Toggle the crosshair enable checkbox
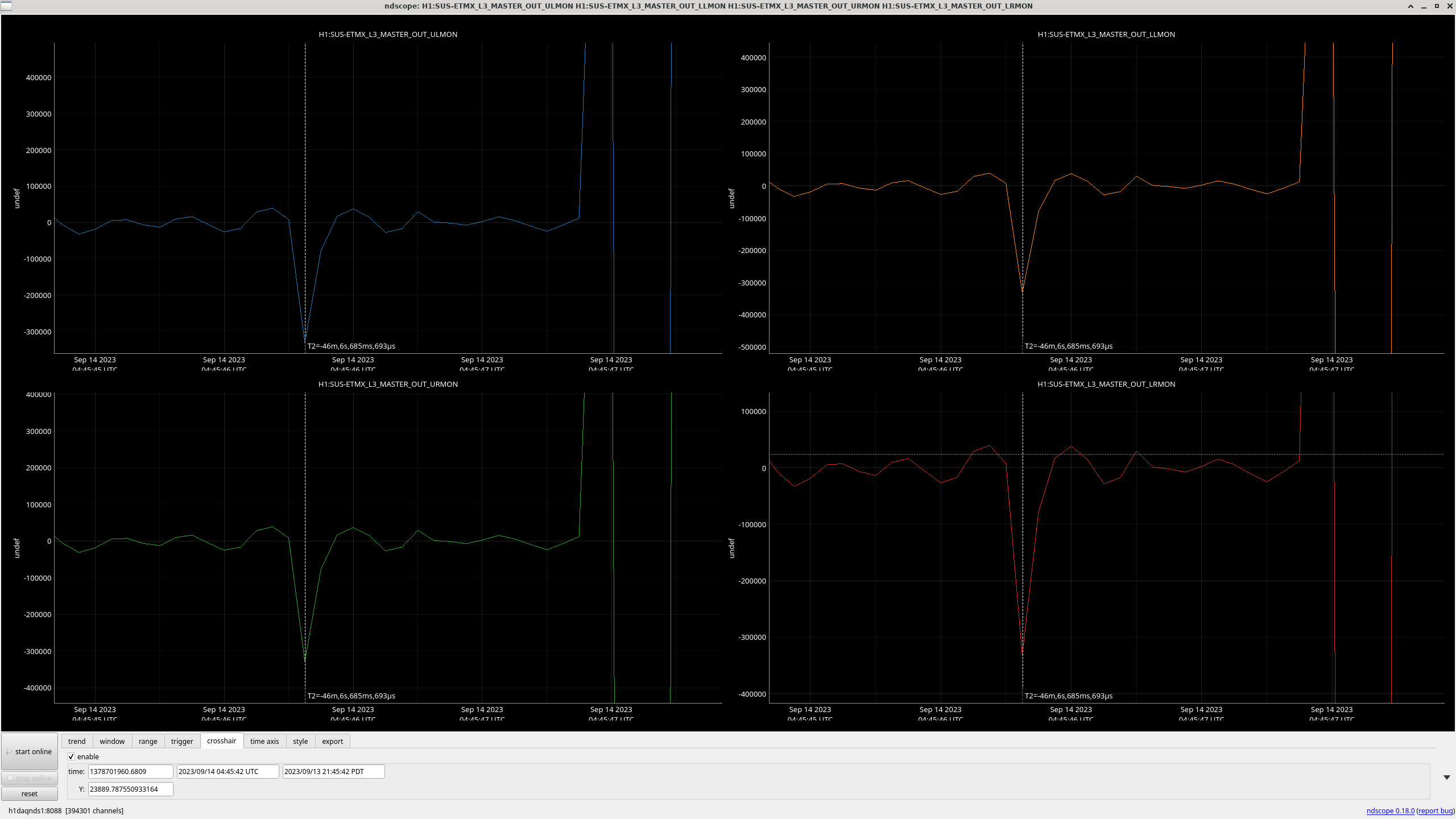Image resolution: width=1456 pixels, height=819 pixels. pos(71,756)
